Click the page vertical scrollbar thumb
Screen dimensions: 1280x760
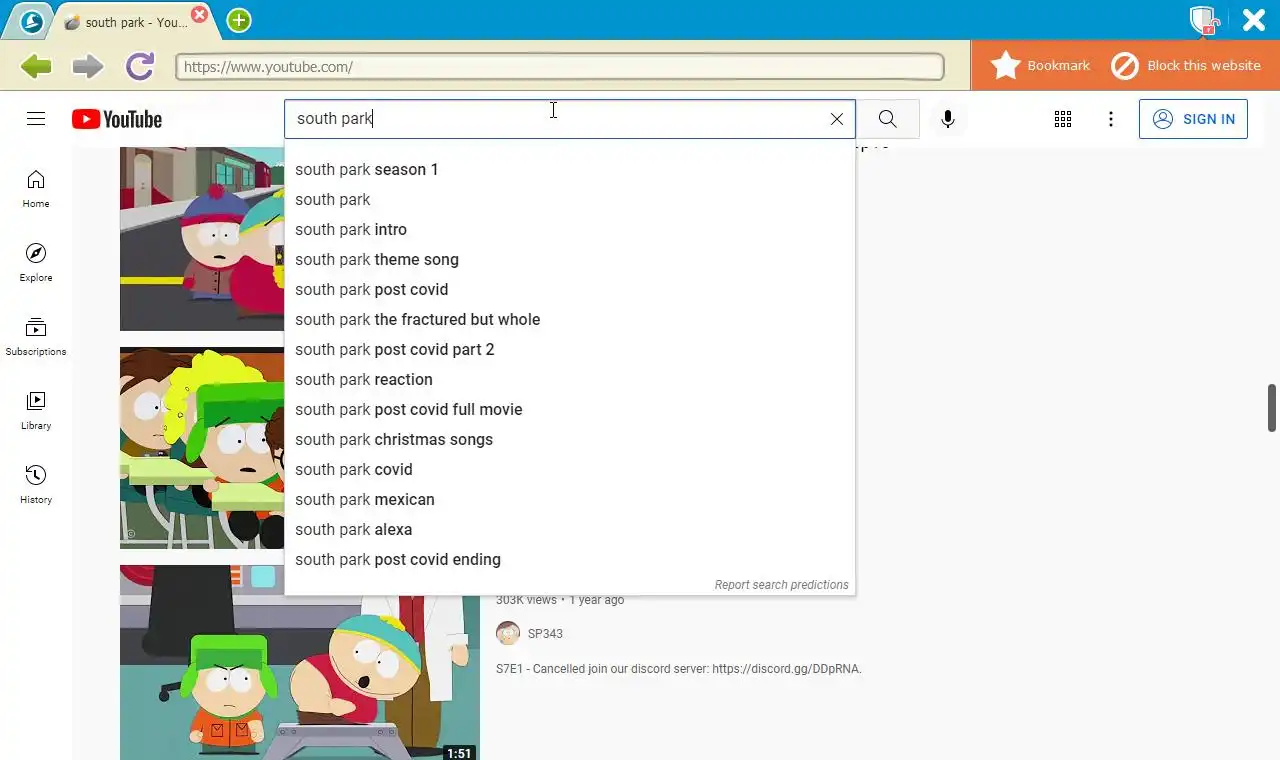[x=1272, y=408]
